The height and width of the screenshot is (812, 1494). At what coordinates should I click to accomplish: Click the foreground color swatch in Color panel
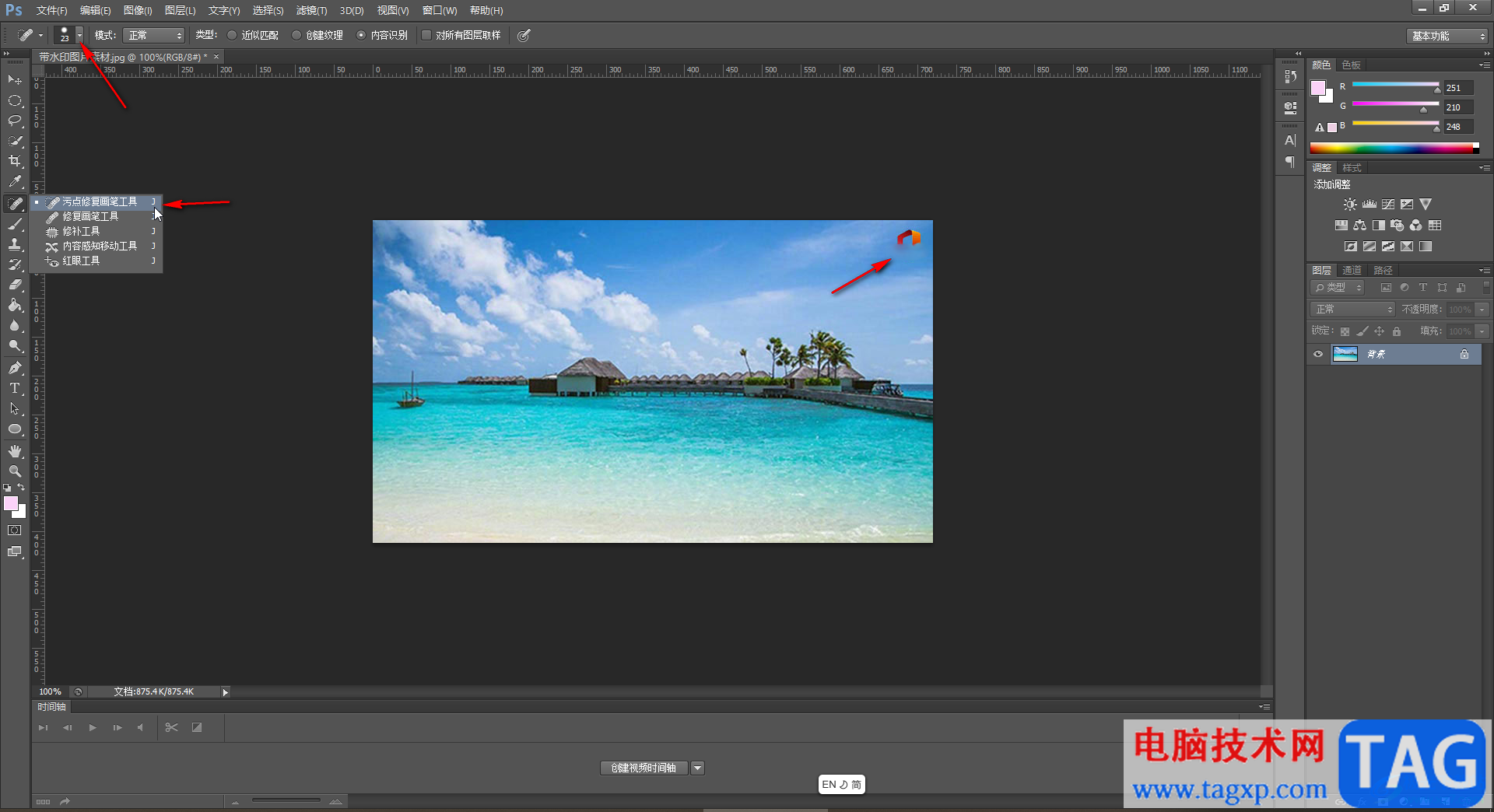click(1318, 87)
